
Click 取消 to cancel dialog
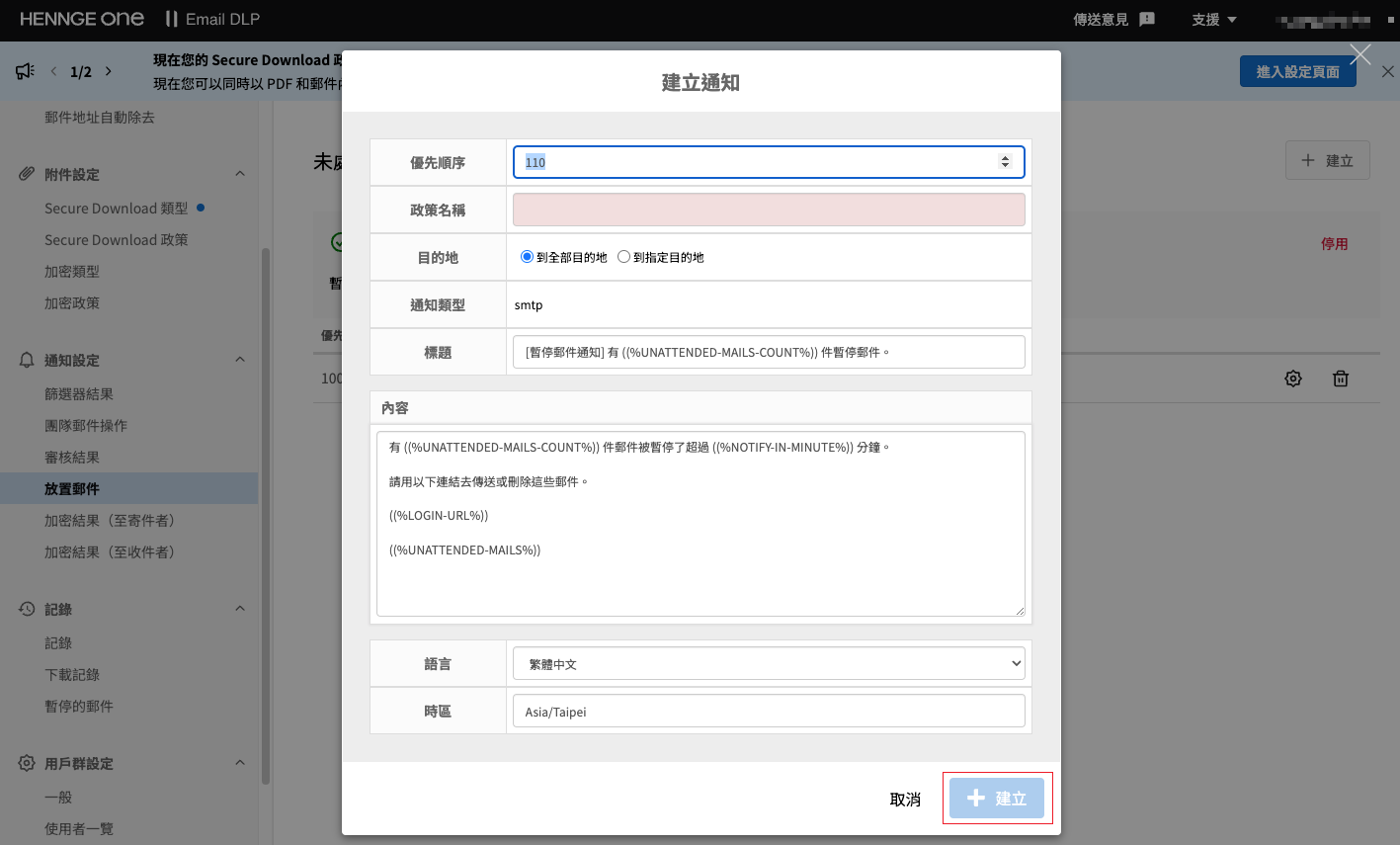tap(905, 800)
